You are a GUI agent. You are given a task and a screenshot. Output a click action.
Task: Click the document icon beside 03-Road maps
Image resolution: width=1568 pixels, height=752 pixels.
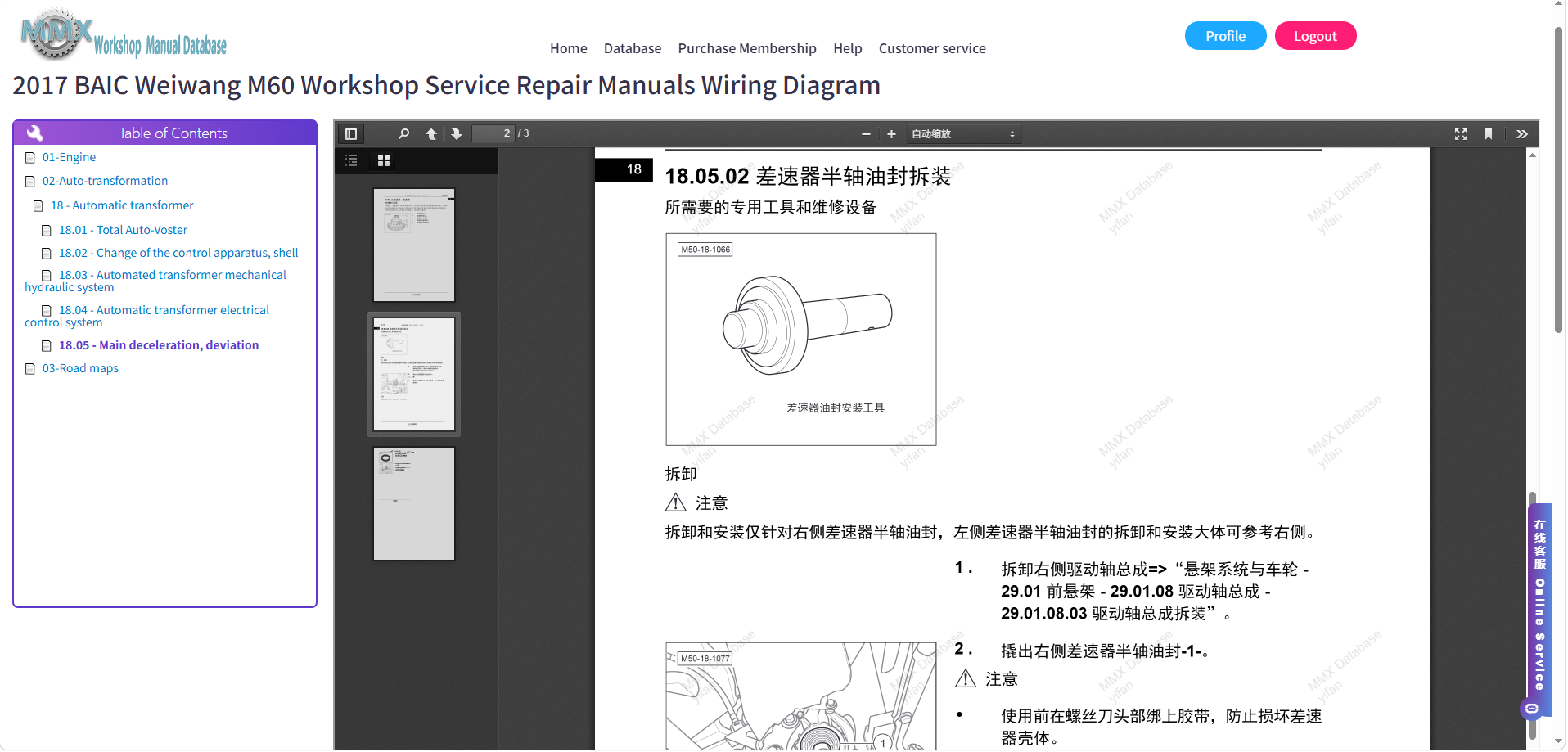30,369
